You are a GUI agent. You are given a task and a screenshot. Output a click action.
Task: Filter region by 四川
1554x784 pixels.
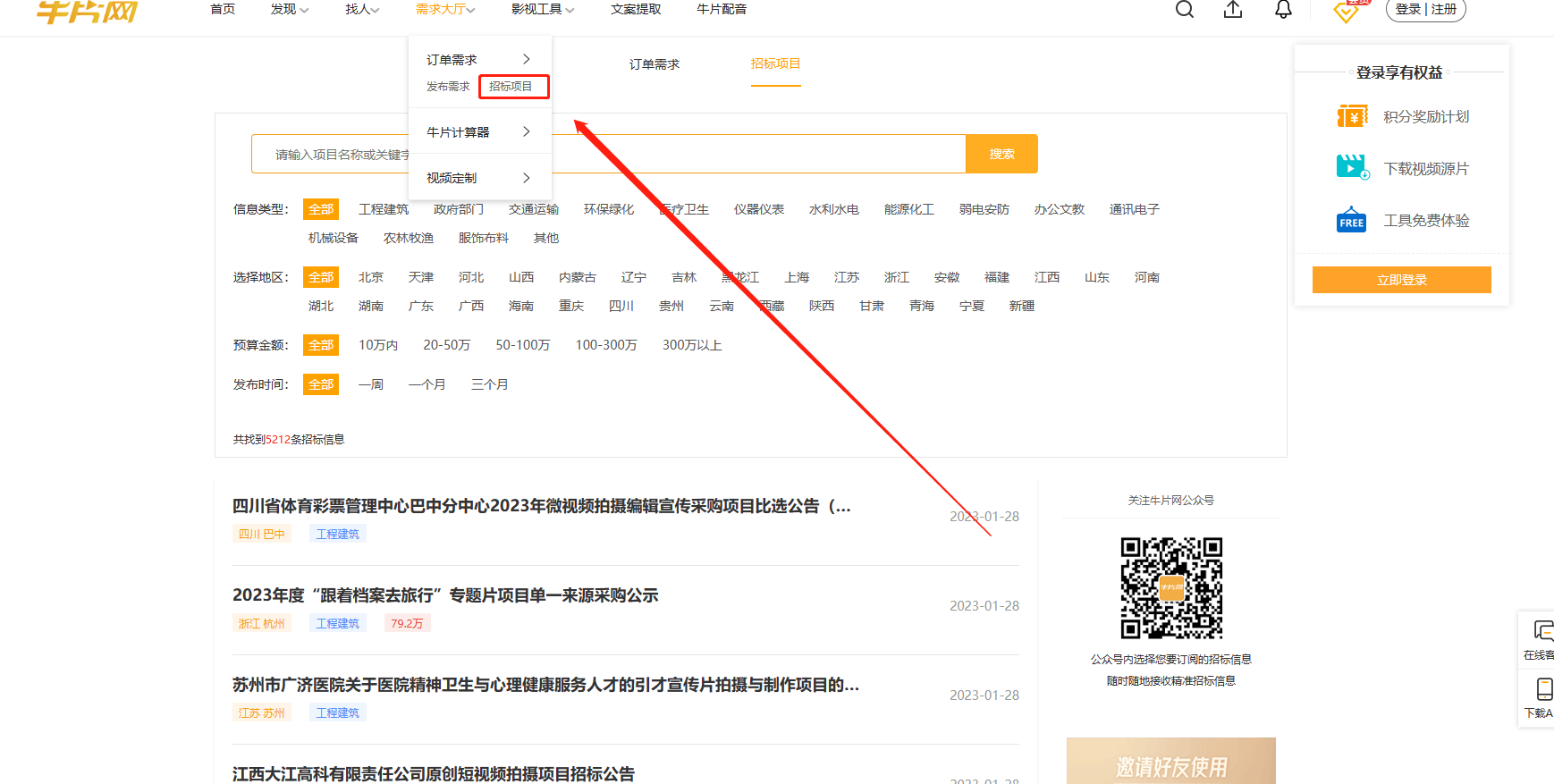[621, 306]
